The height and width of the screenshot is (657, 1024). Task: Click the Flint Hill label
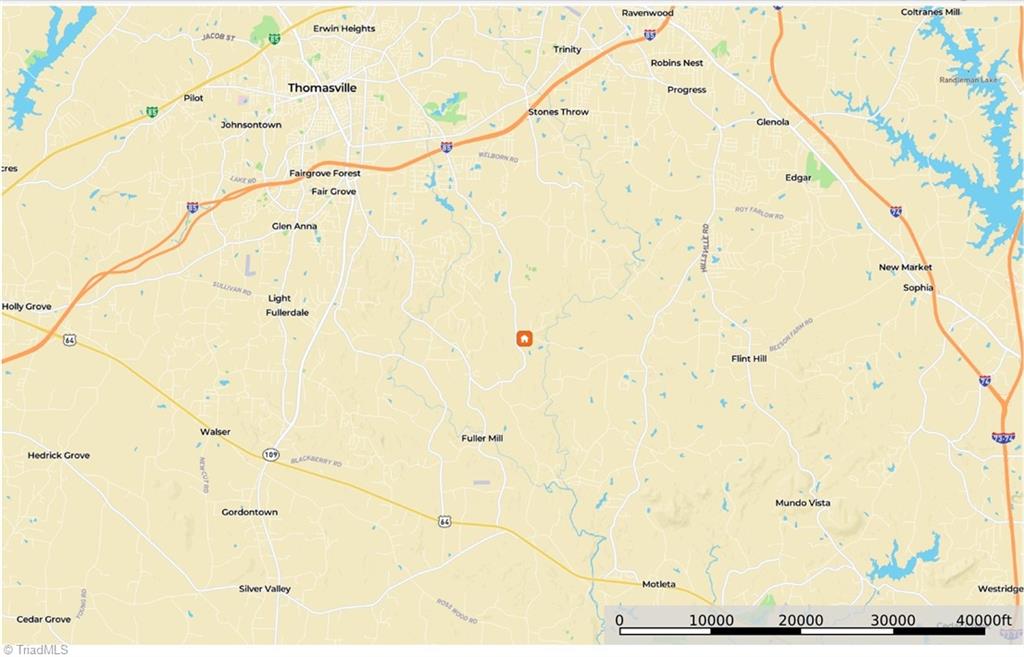coord(749,359)
